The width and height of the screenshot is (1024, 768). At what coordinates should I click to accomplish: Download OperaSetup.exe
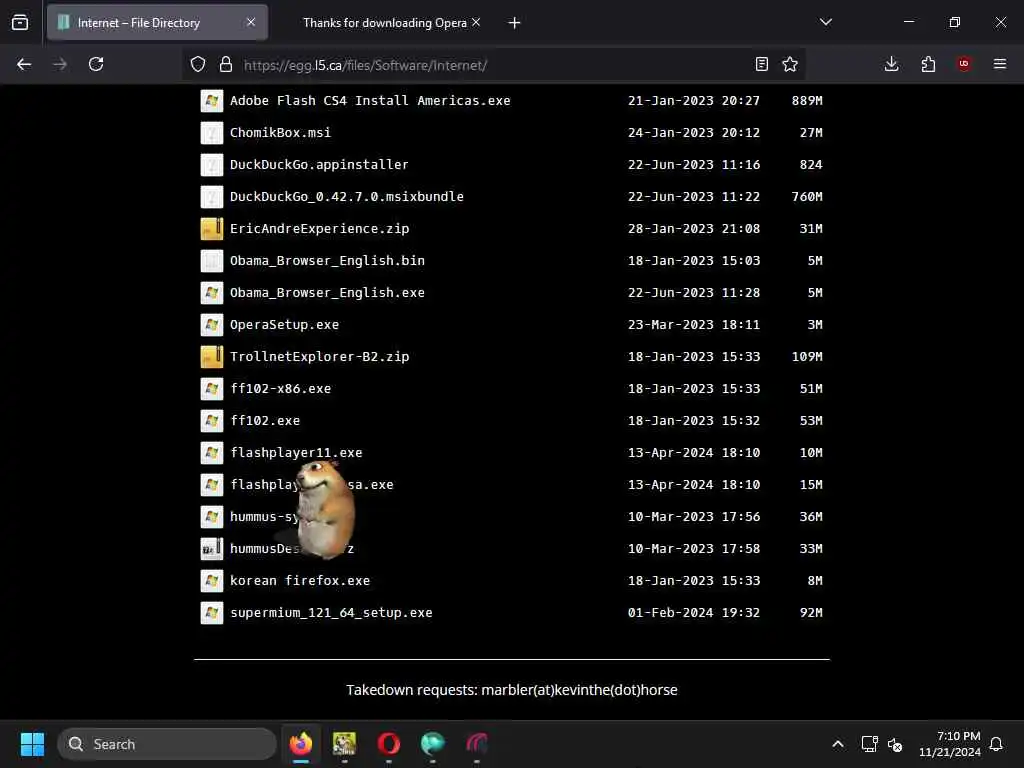pyautogui.click(x=284, y=325)
